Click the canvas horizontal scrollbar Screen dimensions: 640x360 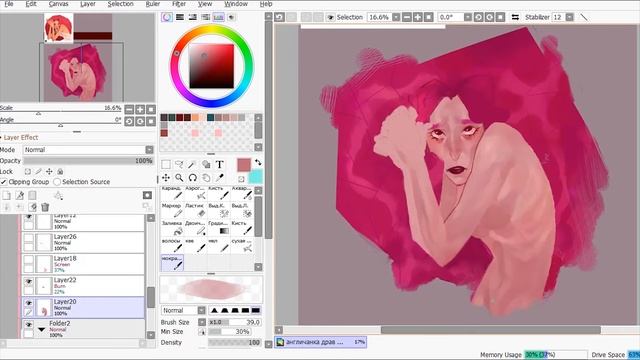point(491,330)
